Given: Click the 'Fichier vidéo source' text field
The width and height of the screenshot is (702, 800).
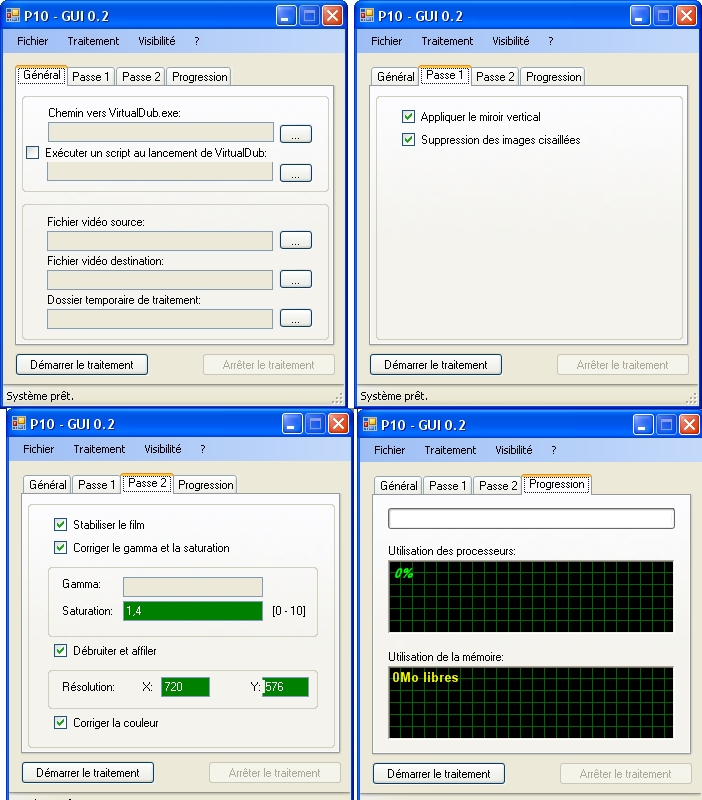Looking at the screenshot, I should [160, 241].
